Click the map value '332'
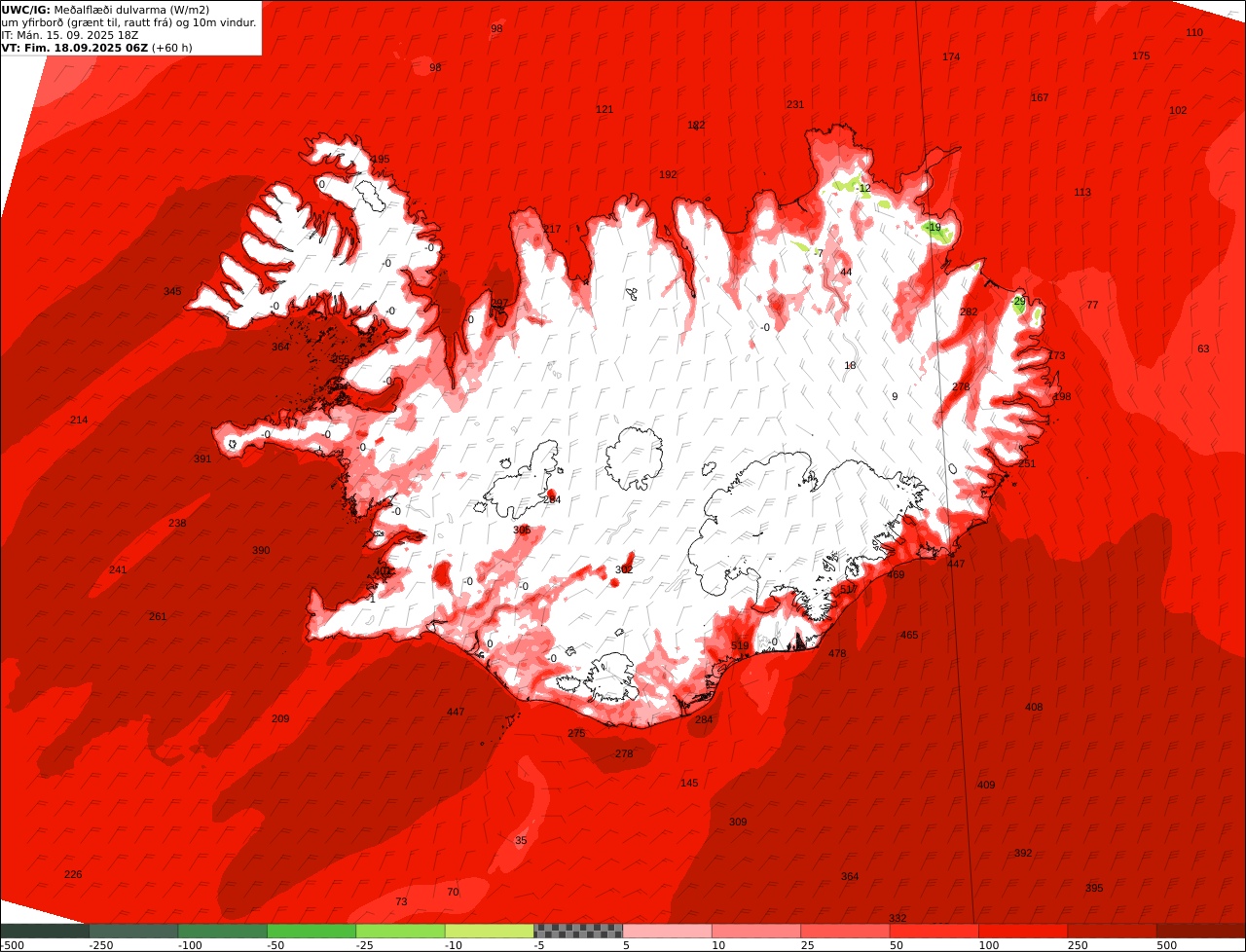Image resolution: width=1246 pixels, height=952 pixels. pos(898,918)
